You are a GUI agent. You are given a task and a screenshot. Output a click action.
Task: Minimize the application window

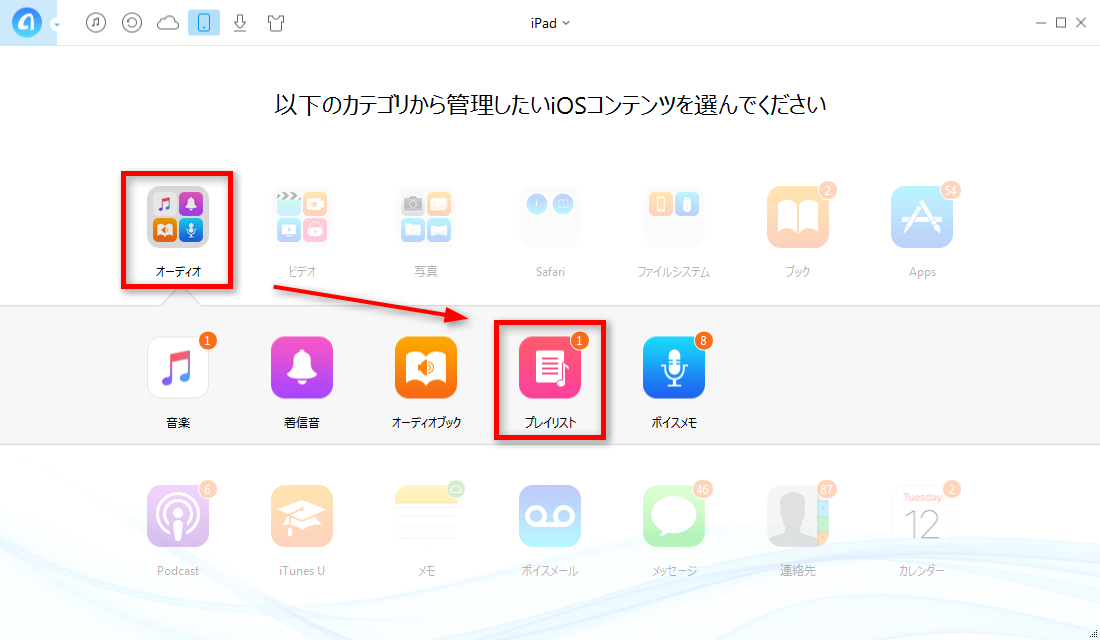[1040, 23]
